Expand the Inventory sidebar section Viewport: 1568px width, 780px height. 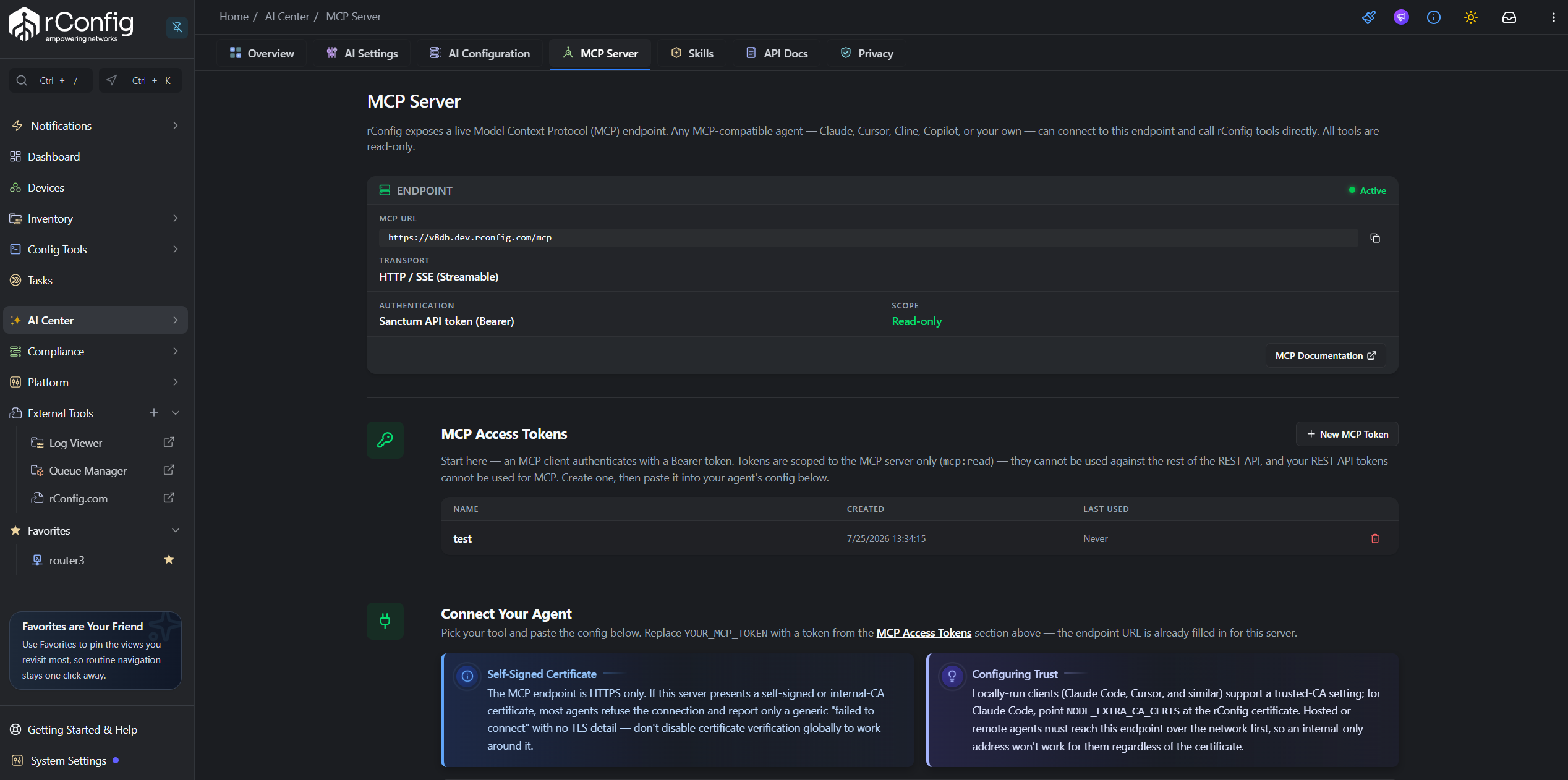pos(95,218)
